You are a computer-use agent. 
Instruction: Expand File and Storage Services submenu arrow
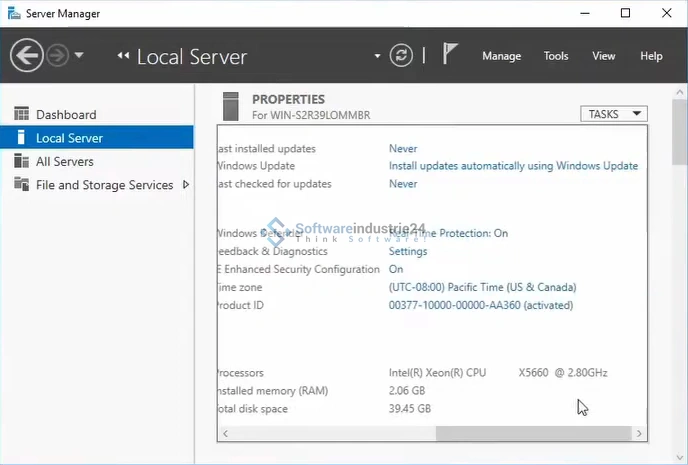(186, 185)
